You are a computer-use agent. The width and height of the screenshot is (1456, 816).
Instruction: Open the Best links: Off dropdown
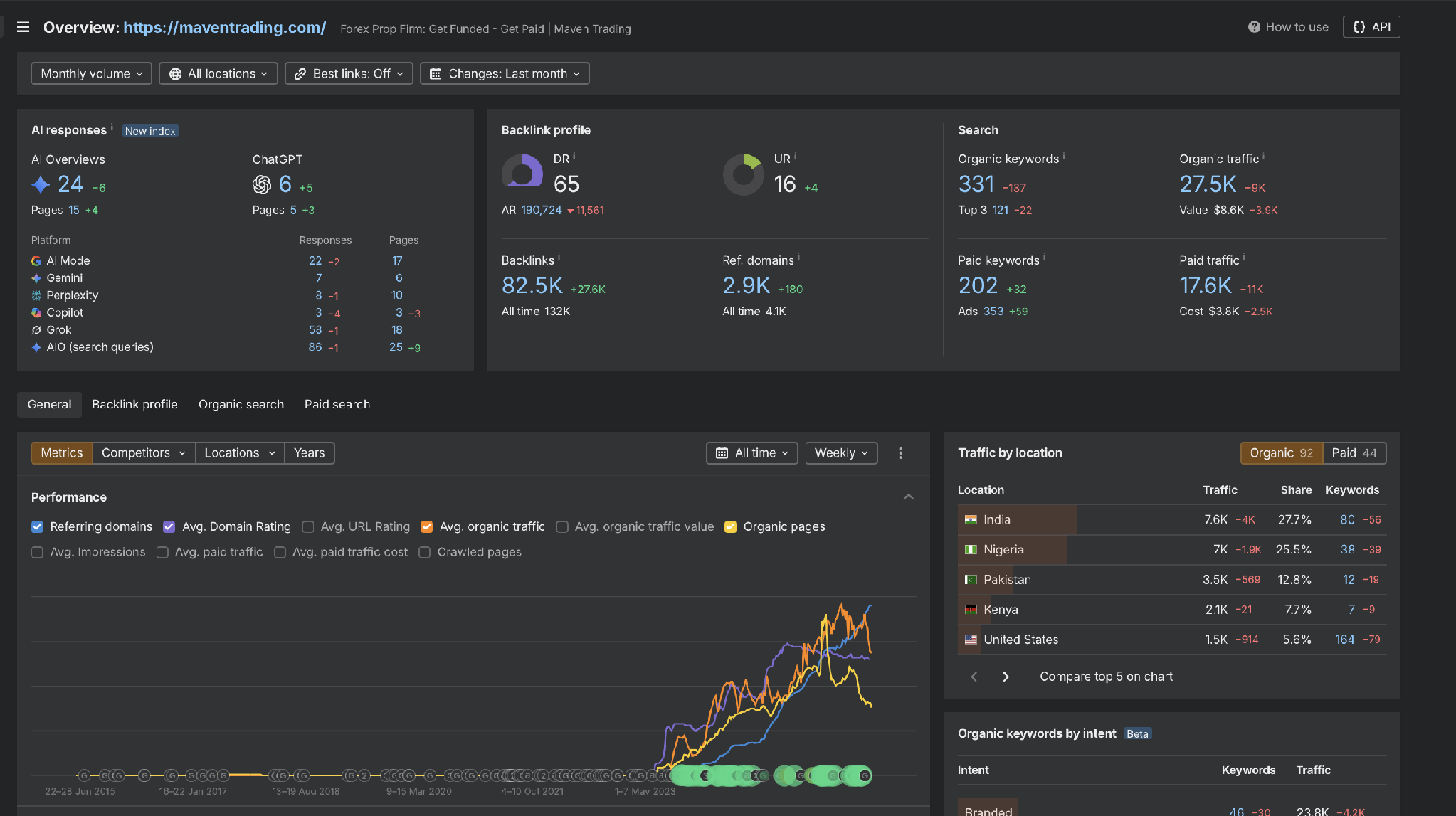tap(349, 73)
